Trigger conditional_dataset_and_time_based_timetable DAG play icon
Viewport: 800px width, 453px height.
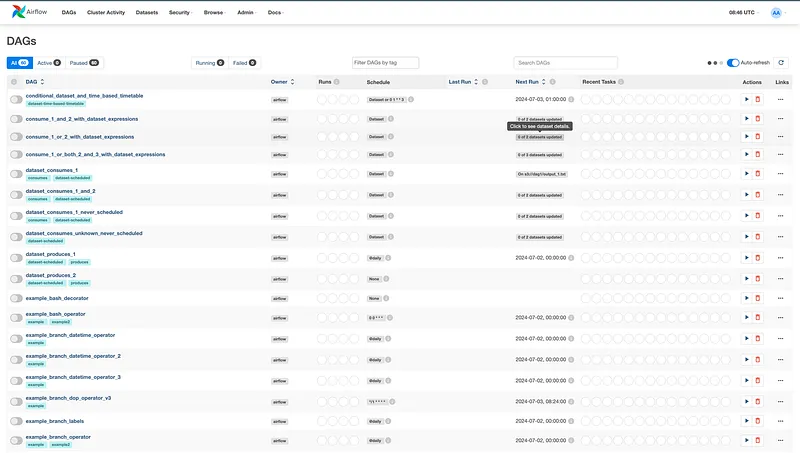[746, 99]
